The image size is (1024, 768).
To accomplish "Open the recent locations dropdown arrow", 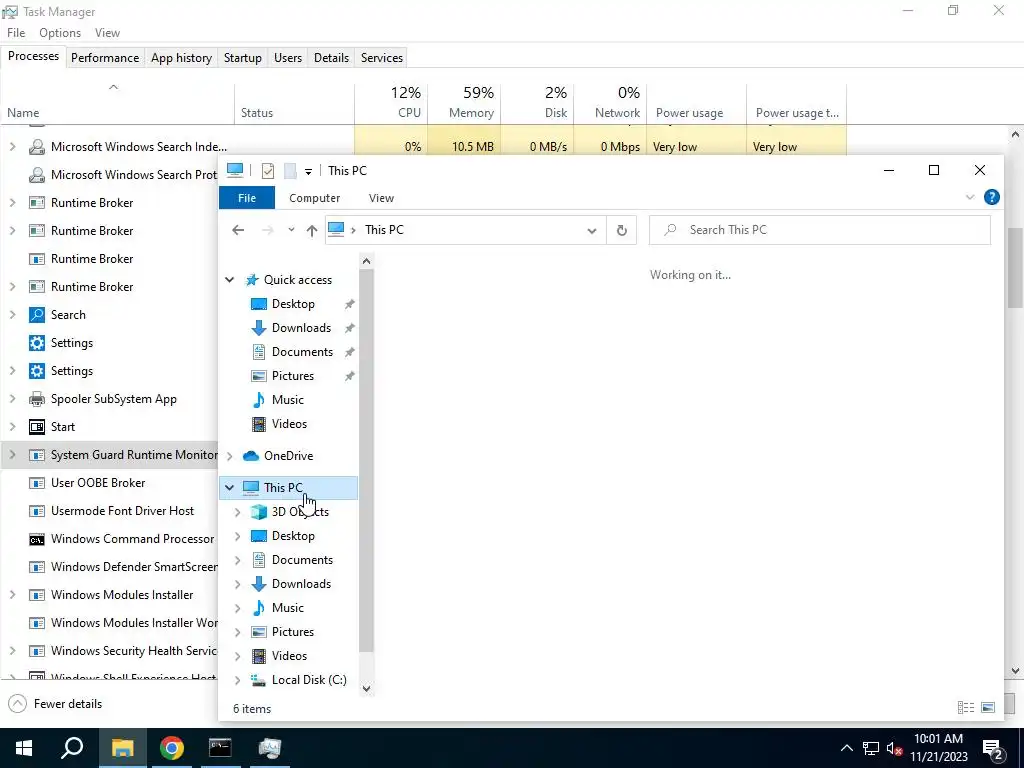I will click(x=291, y=230).
